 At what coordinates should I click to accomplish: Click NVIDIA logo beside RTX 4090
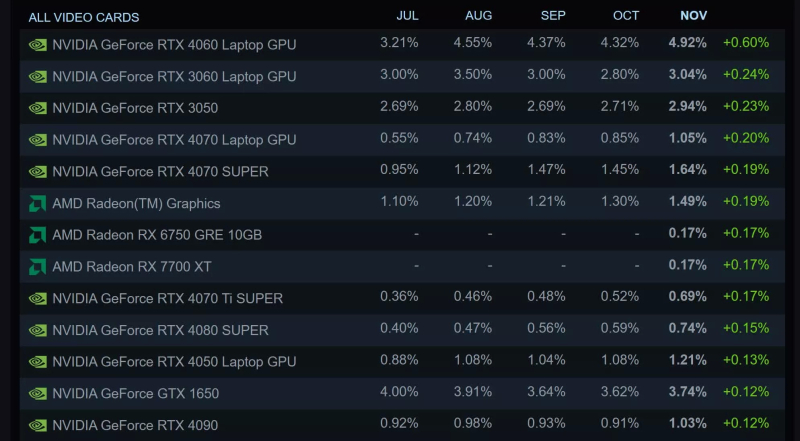click(x=38, y=425)
